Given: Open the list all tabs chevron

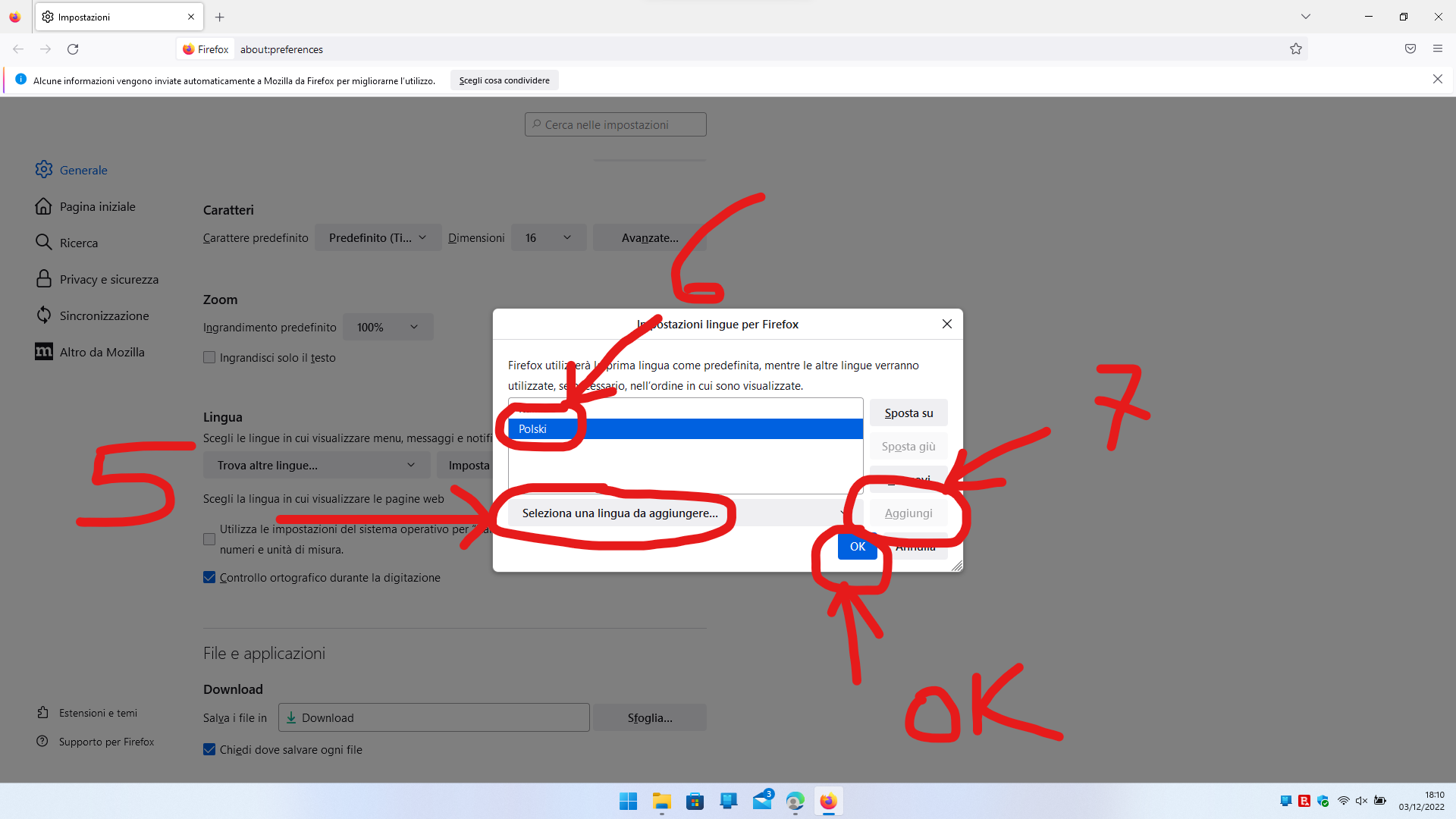Looking at the screenshot, I should 1305,17.
